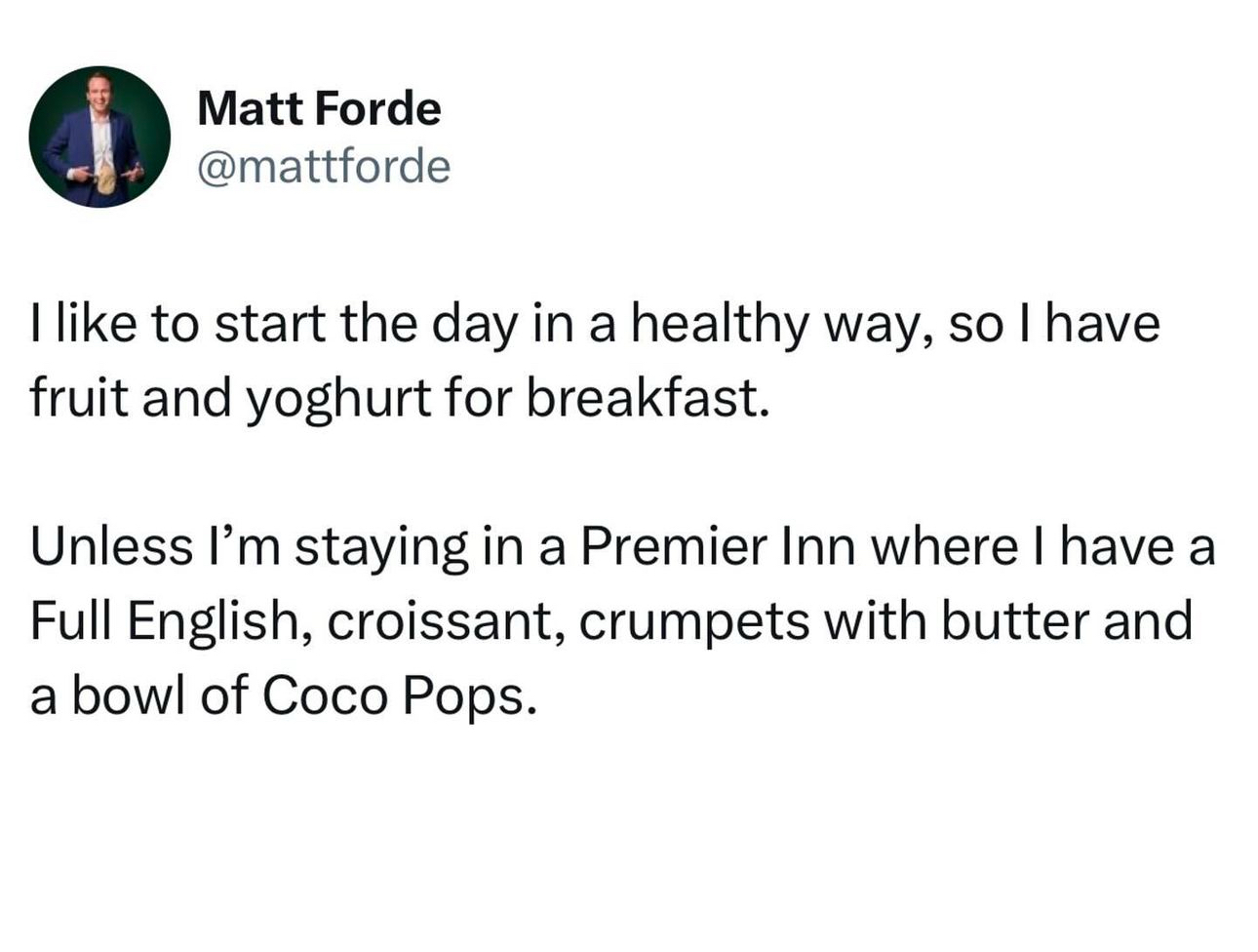
Task: Select the word "start" in first line
Action: click(x=270, y=325)
